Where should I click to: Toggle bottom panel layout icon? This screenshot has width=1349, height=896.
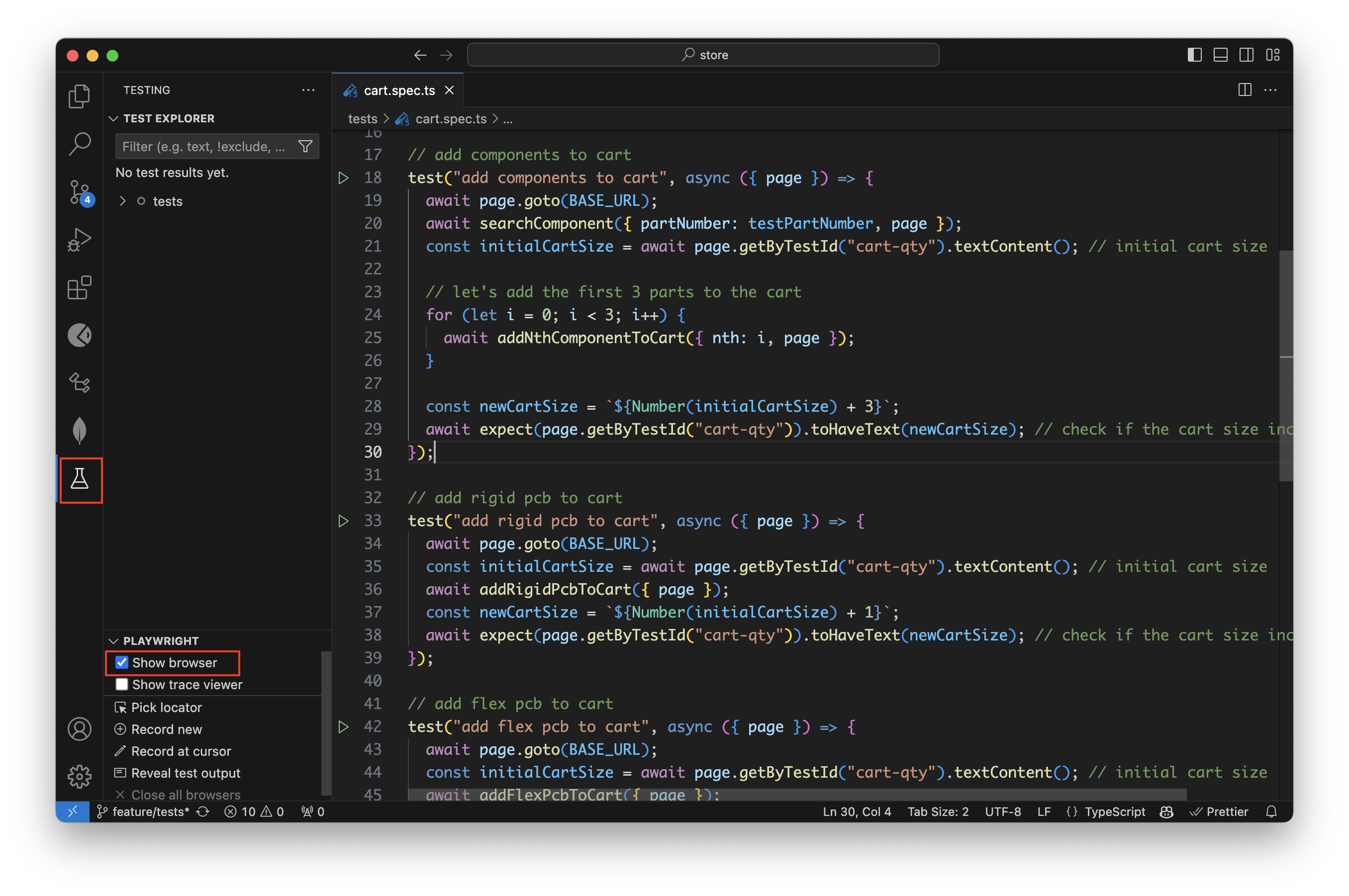tap(1220, 55)
